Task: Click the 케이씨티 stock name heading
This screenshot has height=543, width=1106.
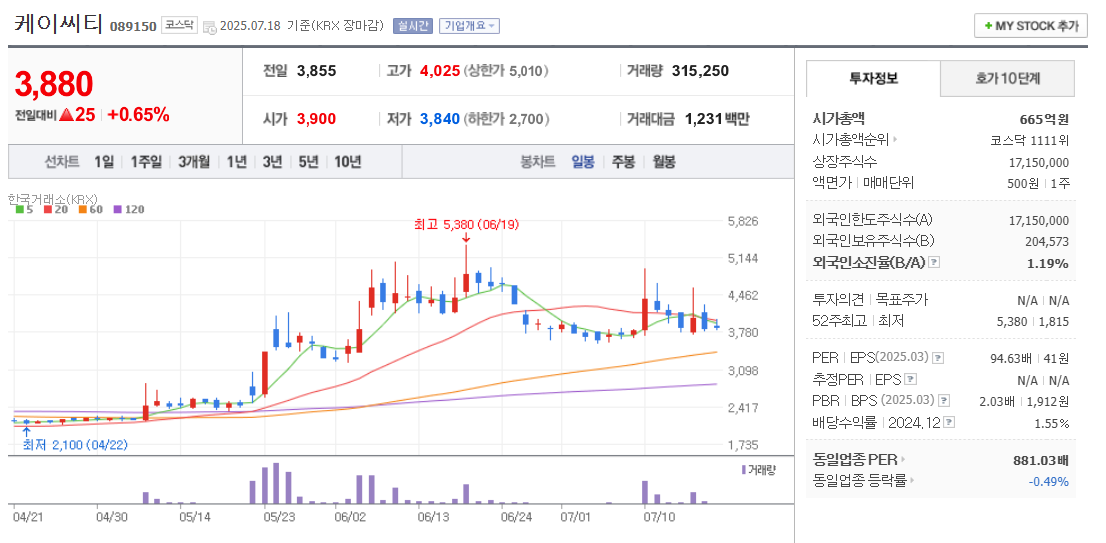Action: coord(59,25)
